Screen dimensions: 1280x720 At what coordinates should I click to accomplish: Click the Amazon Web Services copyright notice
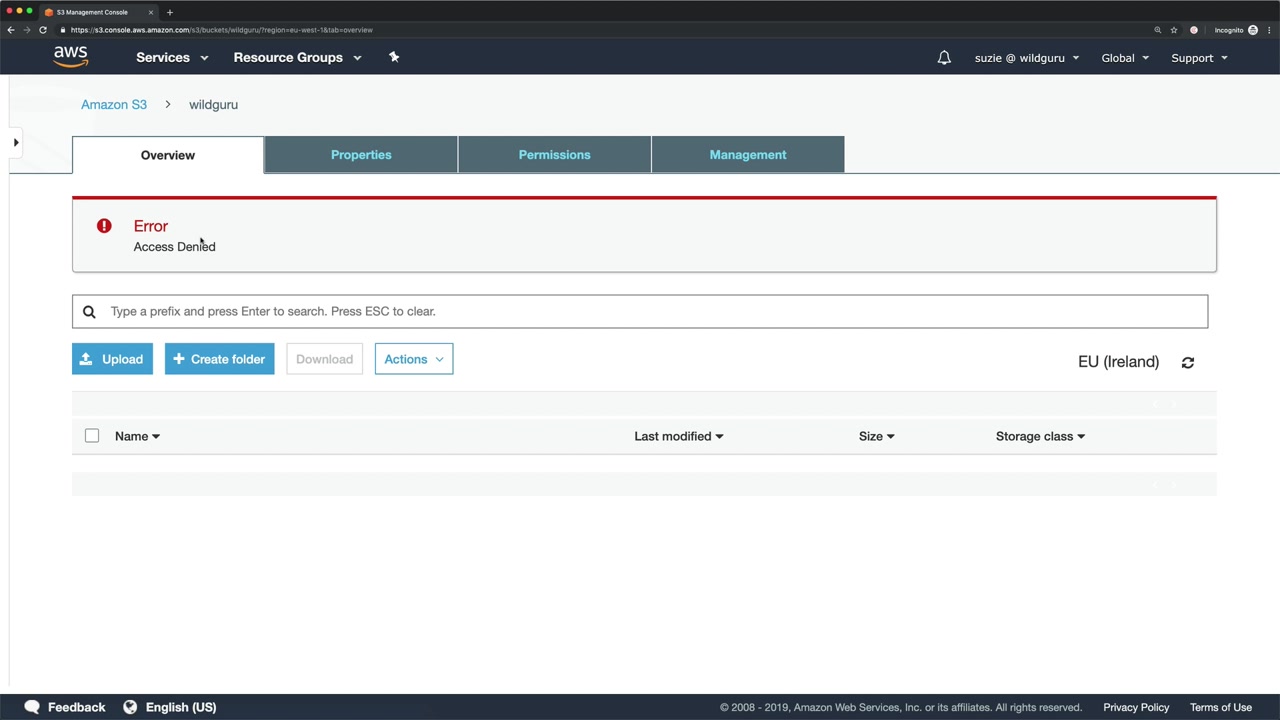pos(901,707)
